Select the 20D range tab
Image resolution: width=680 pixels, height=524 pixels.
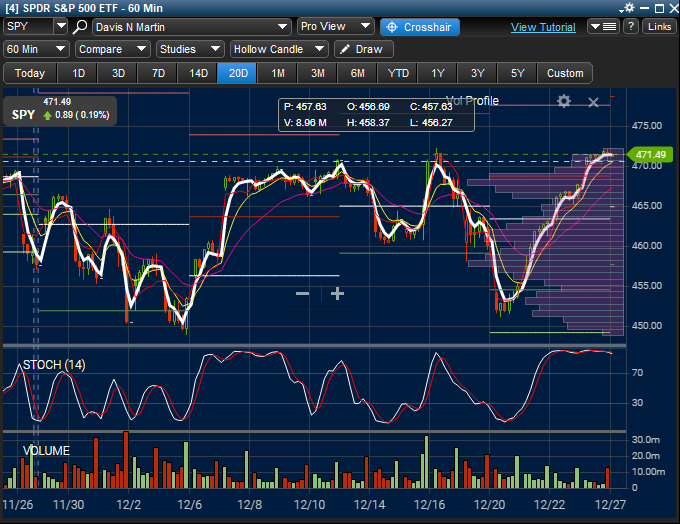pos(238,73)
